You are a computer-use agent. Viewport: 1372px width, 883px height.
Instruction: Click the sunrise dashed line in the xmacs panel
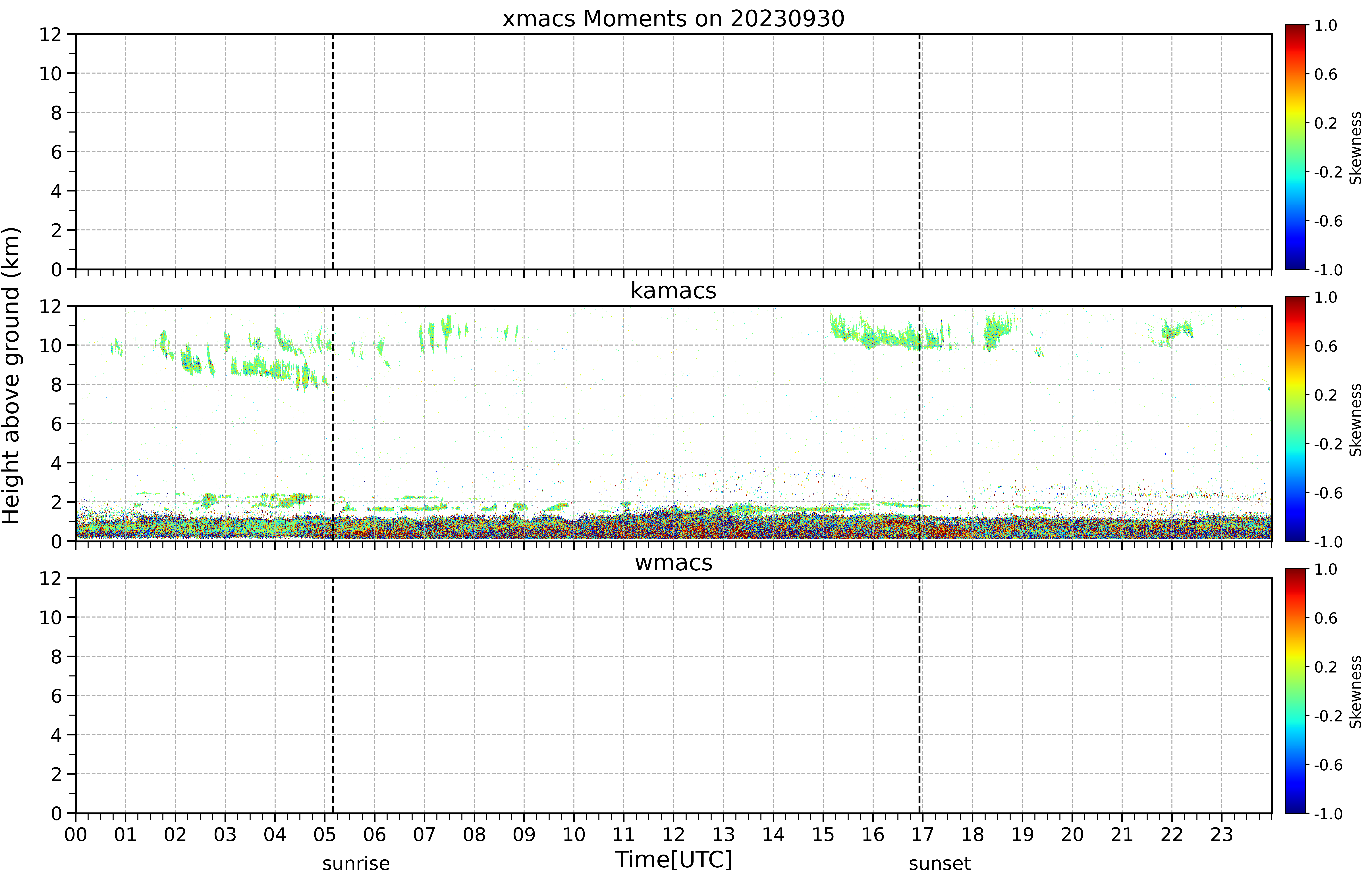pyautogui.click(x=333, y=151)
